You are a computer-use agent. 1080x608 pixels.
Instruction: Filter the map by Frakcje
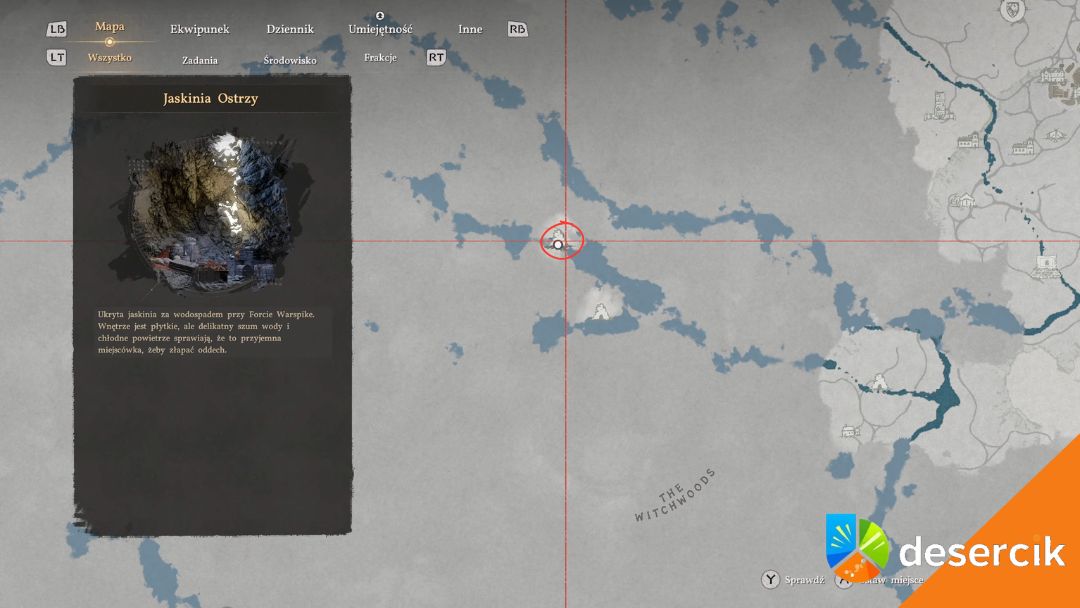pos(380,58)
